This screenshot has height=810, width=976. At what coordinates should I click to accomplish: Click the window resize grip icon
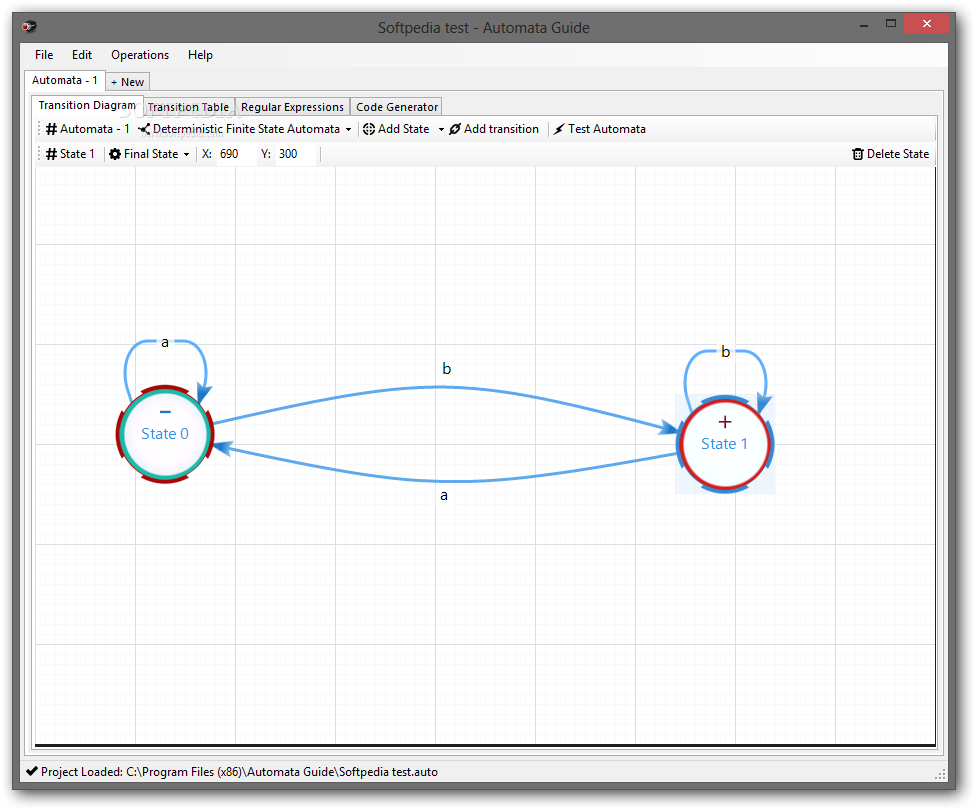[940, 774]
